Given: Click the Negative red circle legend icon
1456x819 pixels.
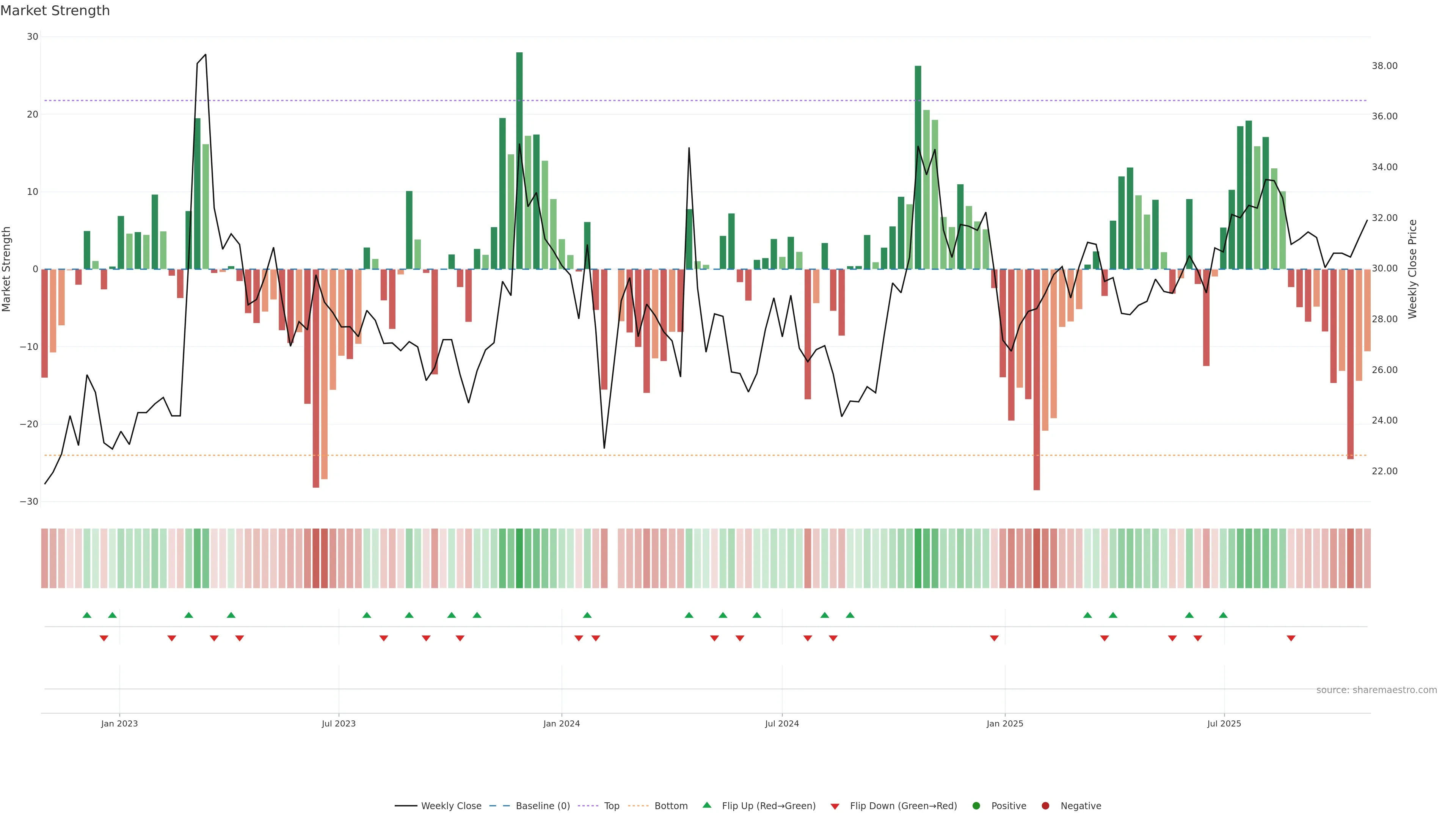Looking at the screenshot, I should (x=1045, y=806).
